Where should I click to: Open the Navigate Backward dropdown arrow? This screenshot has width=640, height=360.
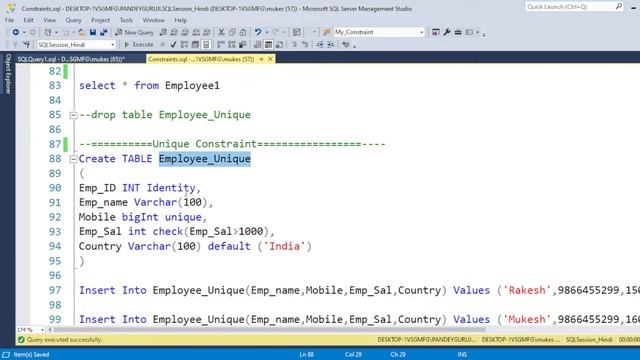pyautogui.click(x=24, y=32)
